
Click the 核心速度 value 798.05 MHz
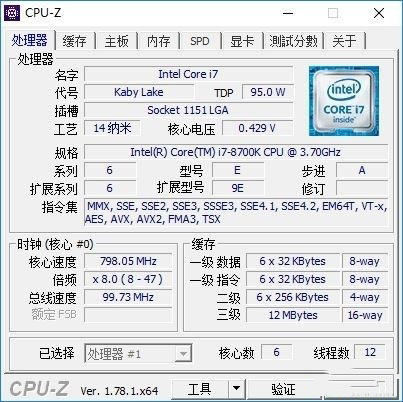128,261
